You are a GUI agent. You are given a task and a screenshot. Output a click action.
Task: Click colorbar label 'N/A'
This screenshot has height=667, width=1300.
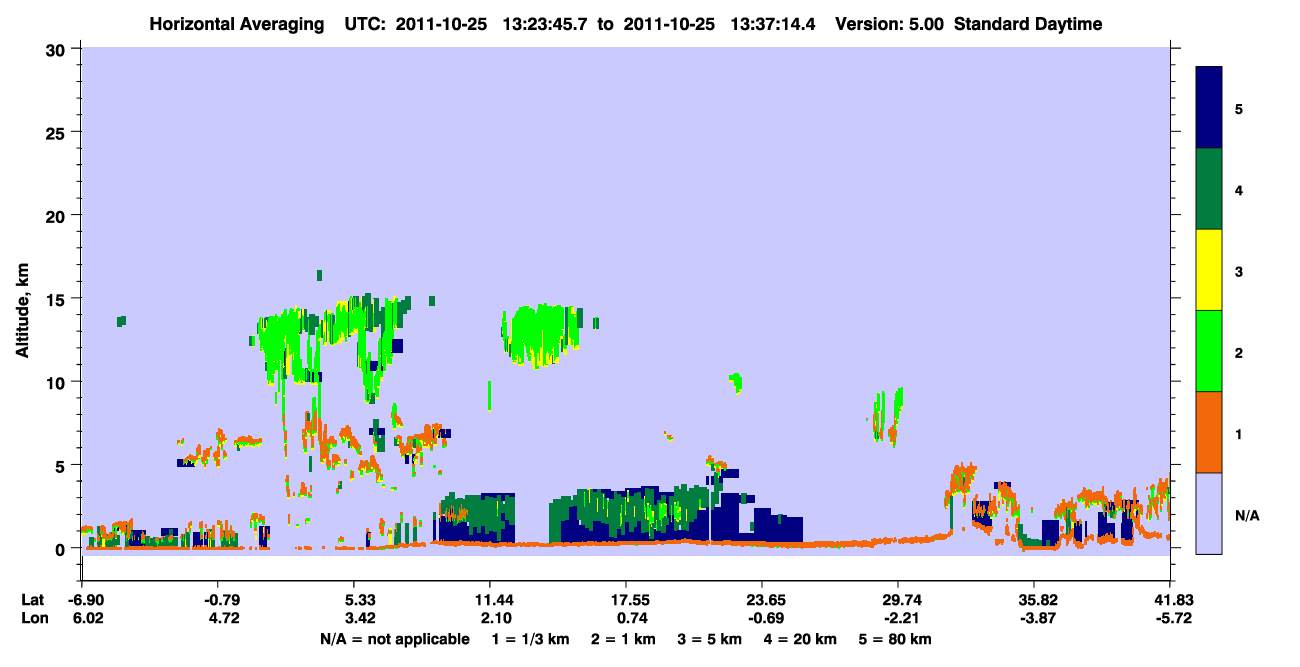coord(1247,514)
